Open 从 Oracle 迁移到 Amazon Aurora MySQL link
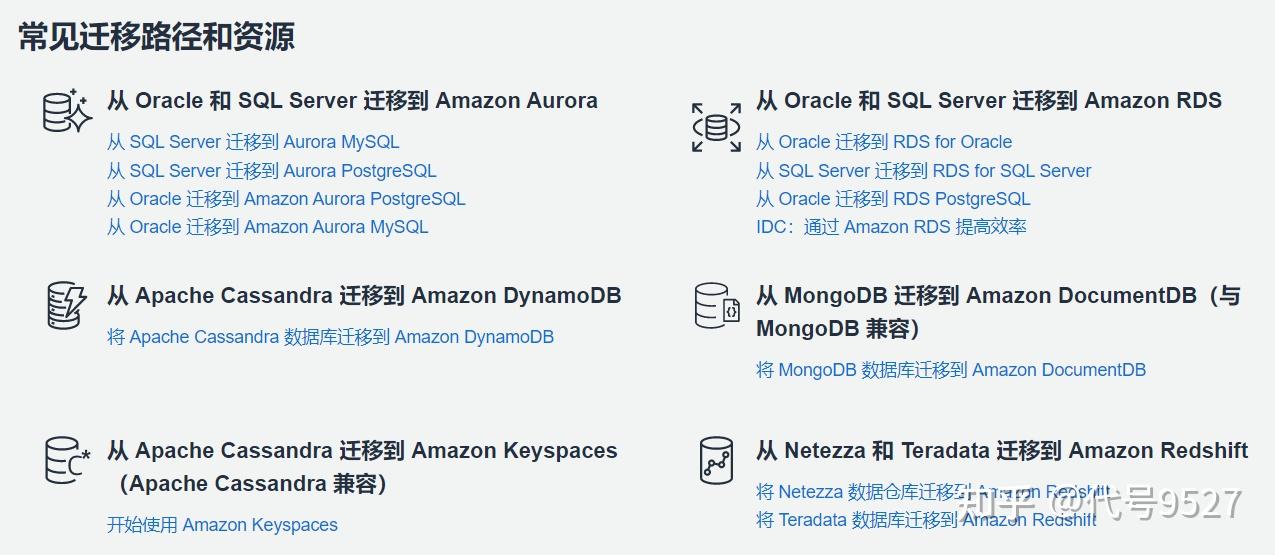1275x555 pixels. 267,227
